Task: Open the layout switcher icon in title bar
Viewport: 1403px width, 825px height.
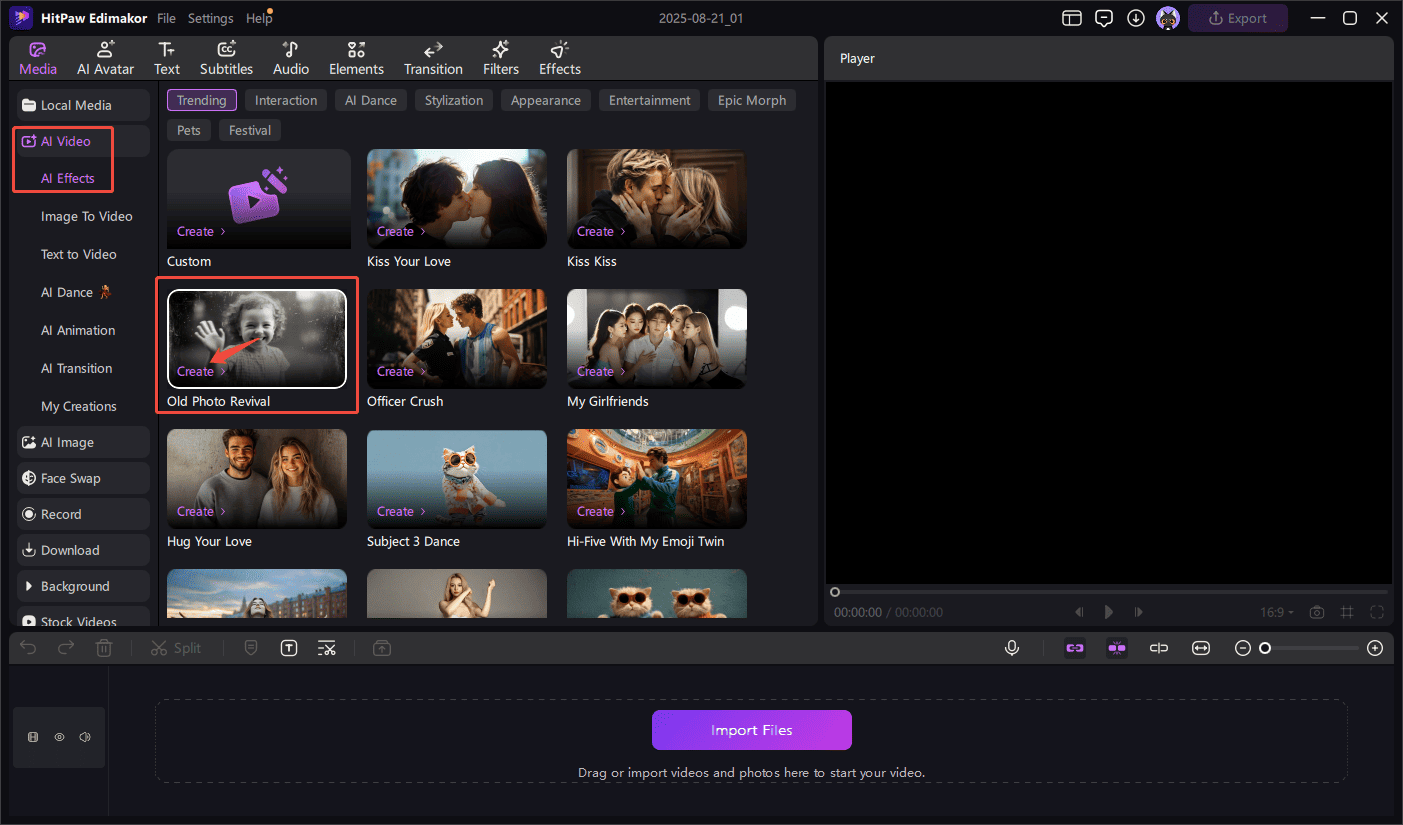Action: (x=1072, y=18)
